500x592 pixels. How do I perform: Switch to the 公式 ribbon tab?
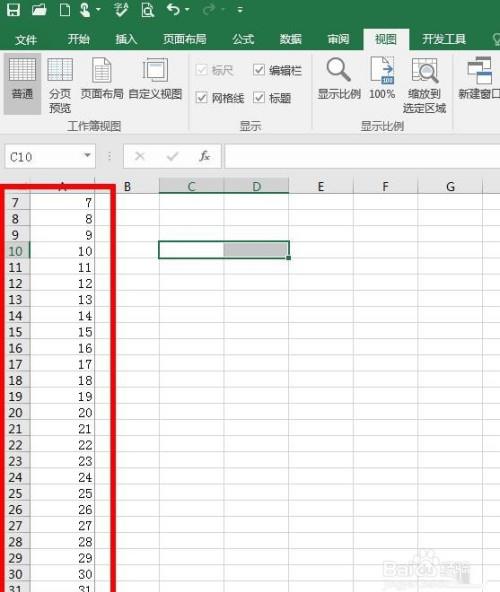point(243,39)
